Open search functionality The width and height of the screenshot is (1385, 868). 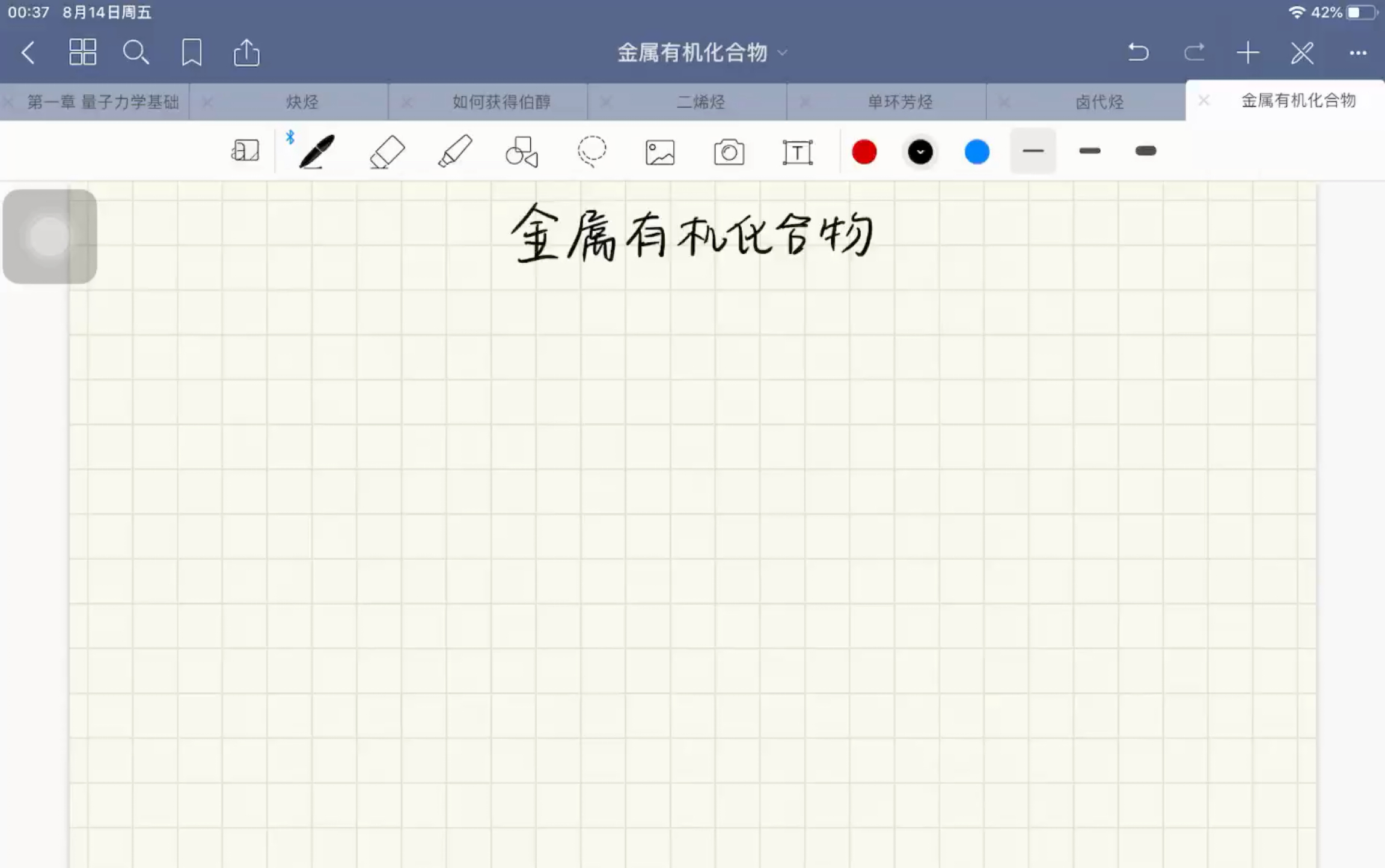(x=136, y=51)
